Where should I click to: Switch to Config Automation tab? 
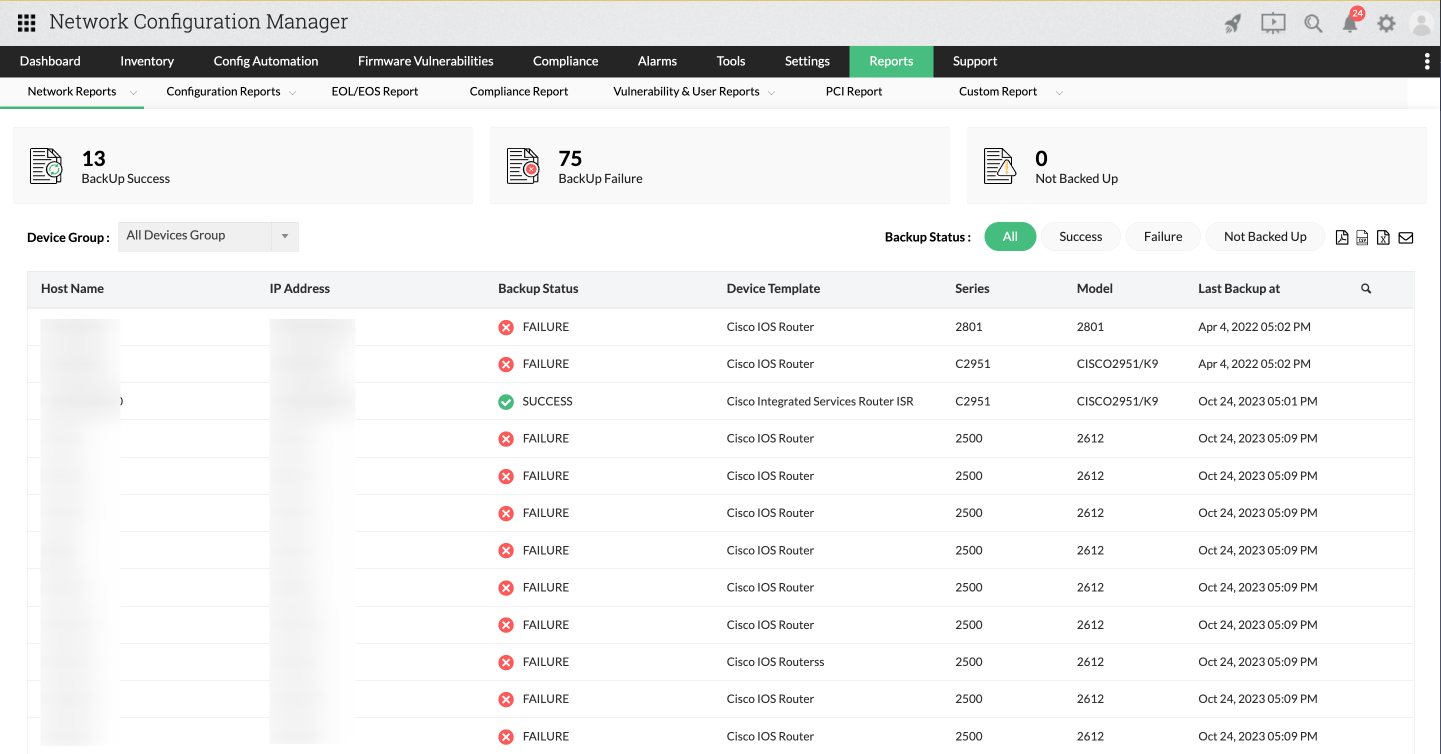coord(266,61)
